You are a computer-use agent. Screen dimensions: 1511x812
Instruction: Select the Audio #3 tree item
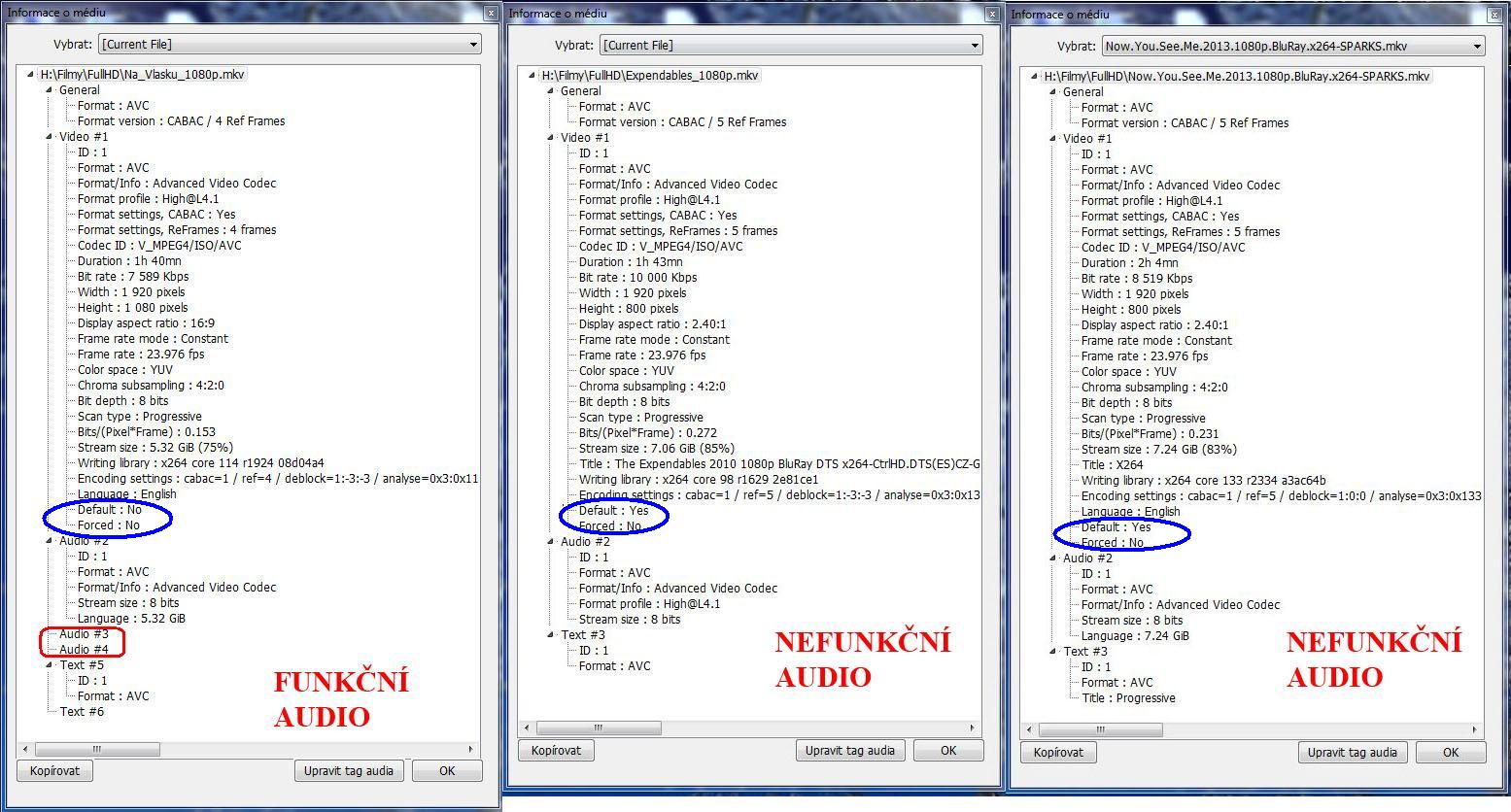[x=84, y=634]
